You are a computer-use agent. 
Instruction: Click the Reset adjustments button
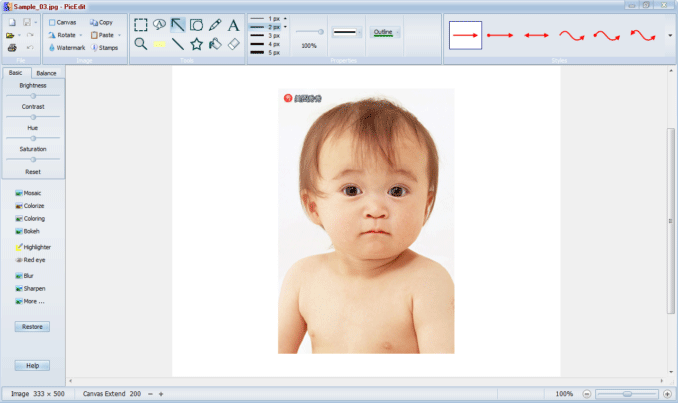(x=33, y=172)
